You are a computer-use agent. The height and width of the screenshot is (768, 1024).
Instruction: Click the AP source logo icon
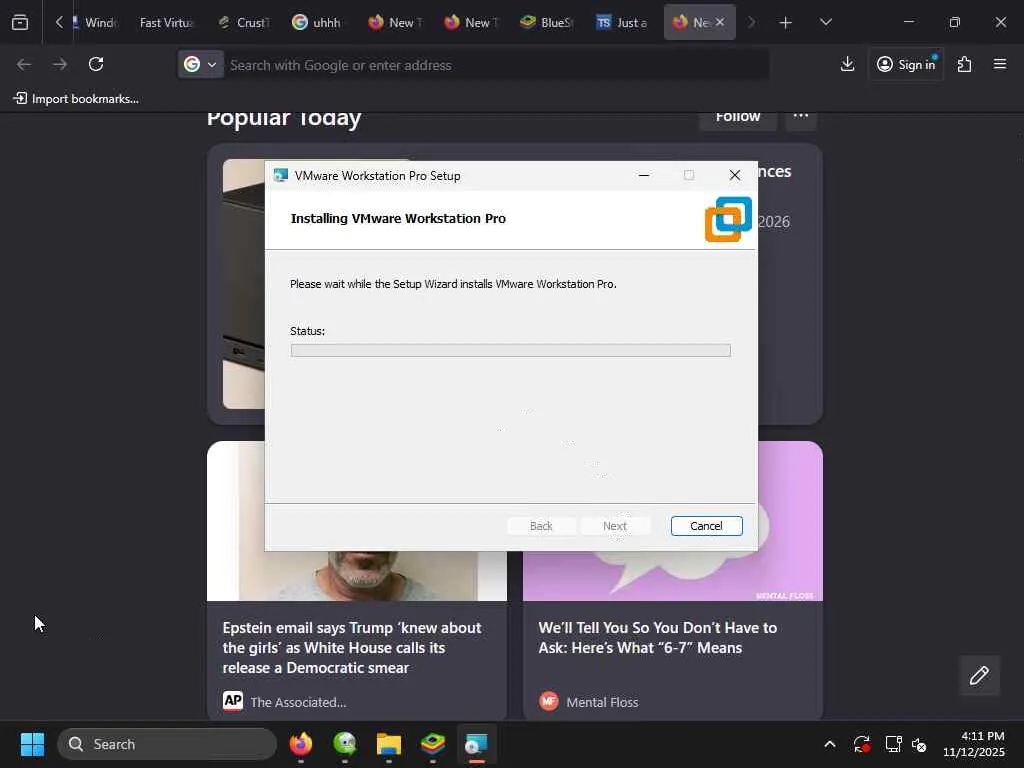click(232, 701)
